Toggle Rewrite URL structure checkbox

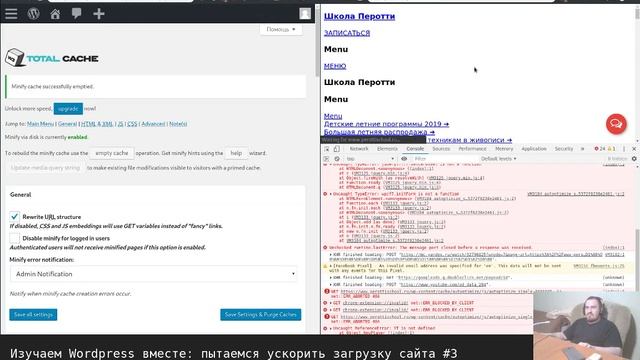pos(14,216)
